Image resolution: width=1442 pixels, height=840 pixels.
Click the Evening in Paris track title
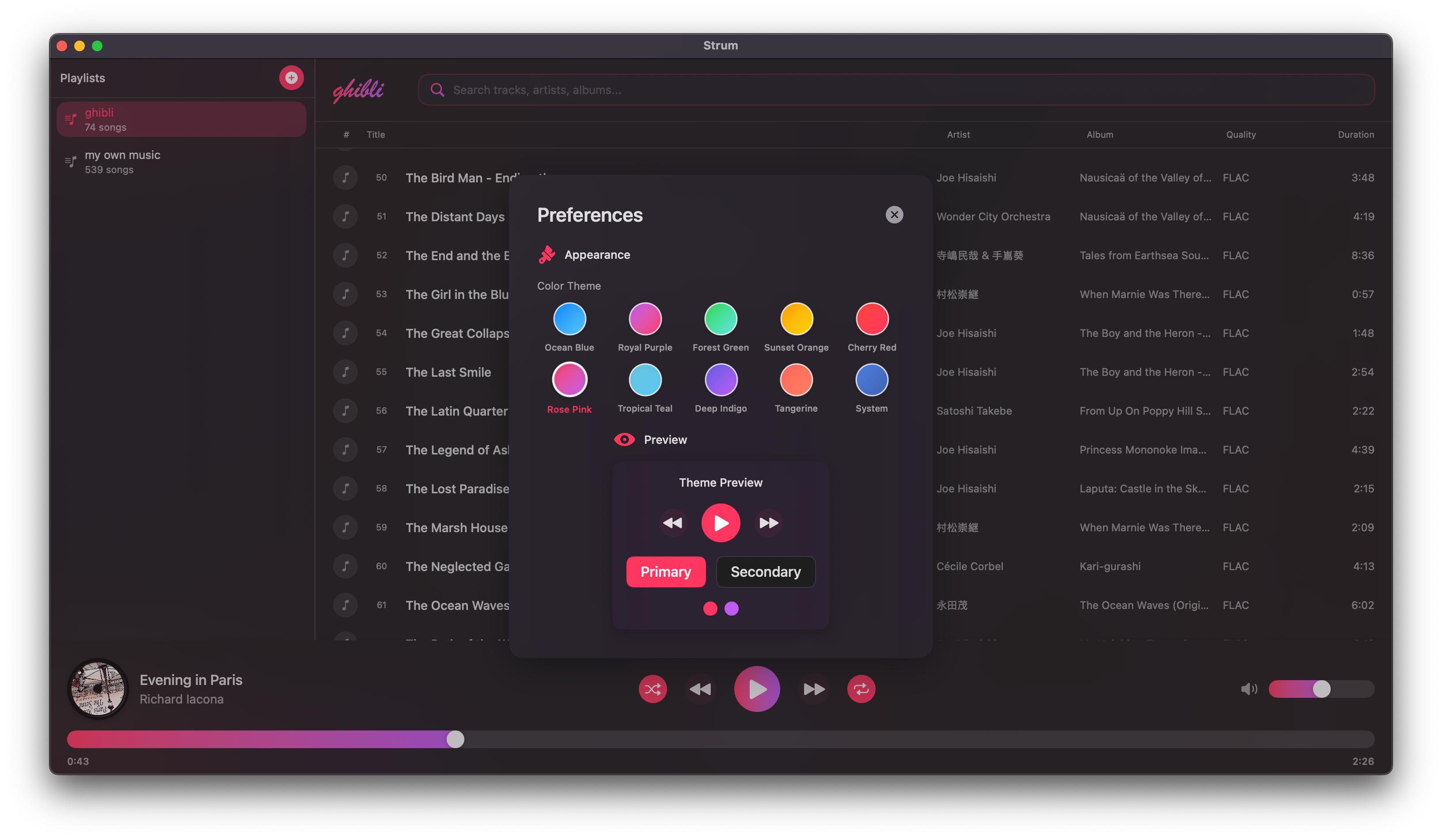click(191, 680)
